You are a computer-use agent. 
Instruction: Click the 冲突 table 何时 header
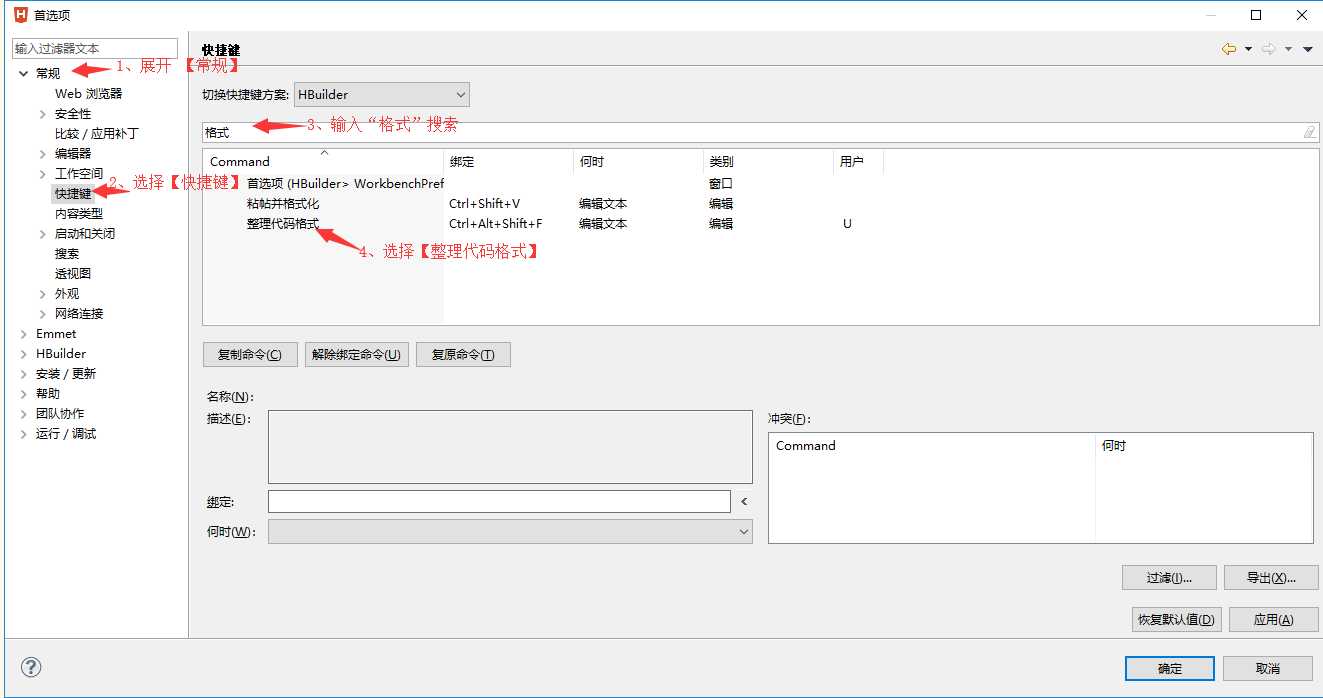pos(1204,446)
